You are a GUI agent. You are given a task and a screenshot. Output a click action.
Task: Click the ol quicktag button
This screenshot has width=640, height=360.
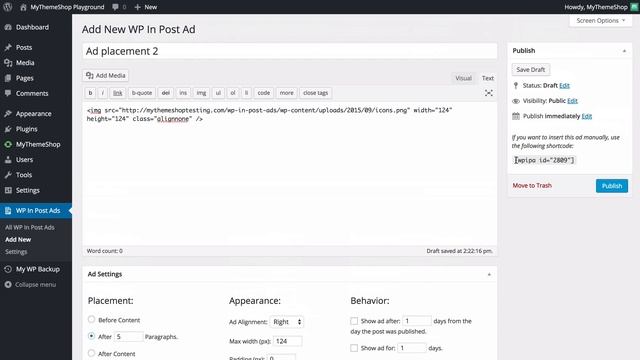pos(233,93)
